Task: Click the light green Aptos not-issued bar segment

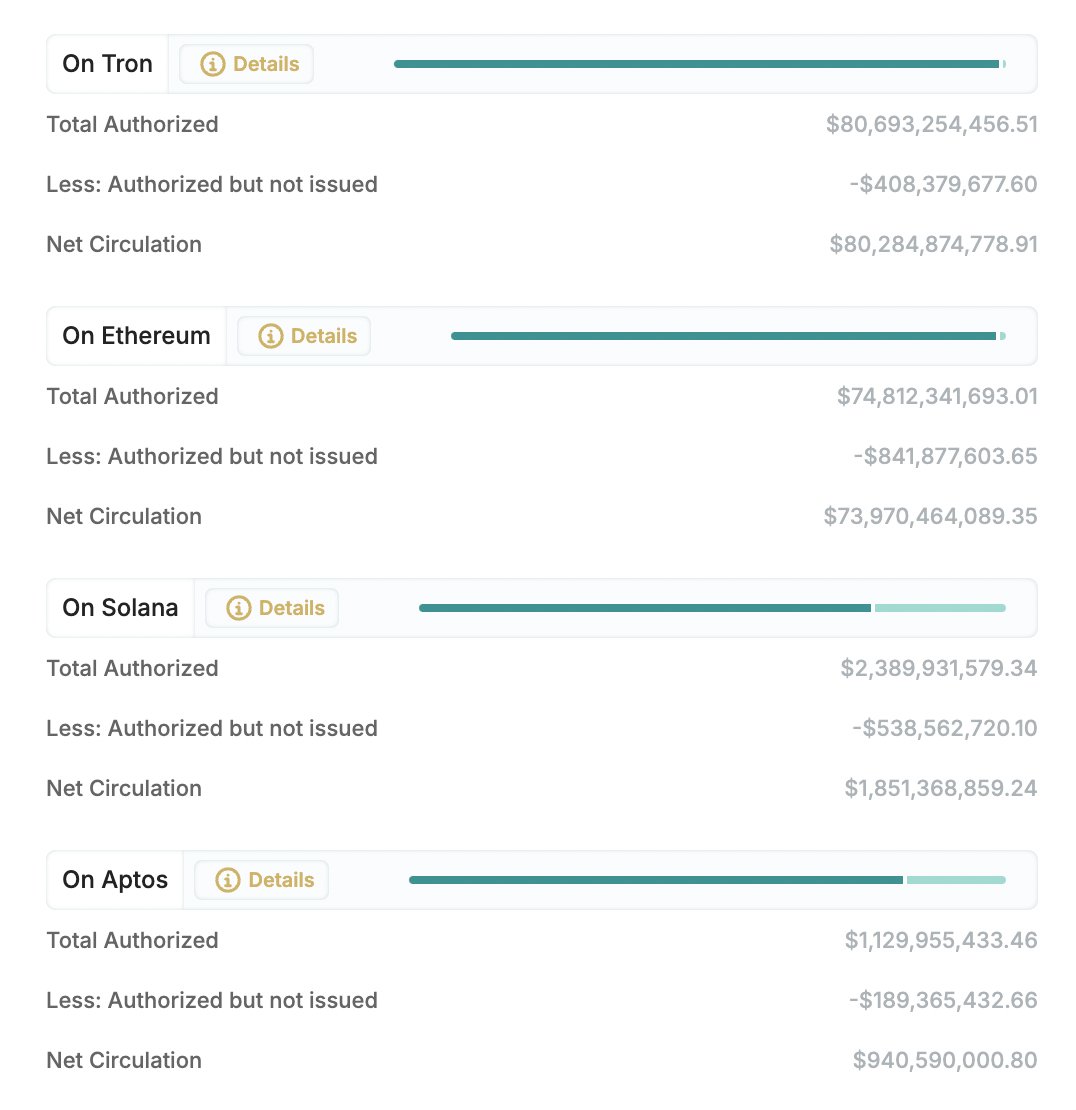Action: tap(956, 879)
